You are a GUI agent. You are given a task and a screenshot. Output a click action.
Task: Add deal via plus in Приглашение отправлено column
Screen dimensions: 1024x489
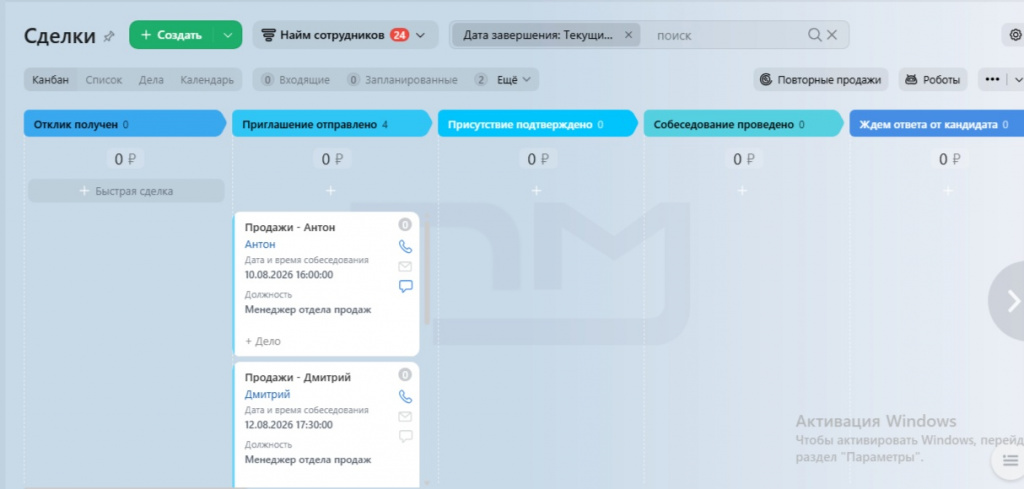coord(330,191)
